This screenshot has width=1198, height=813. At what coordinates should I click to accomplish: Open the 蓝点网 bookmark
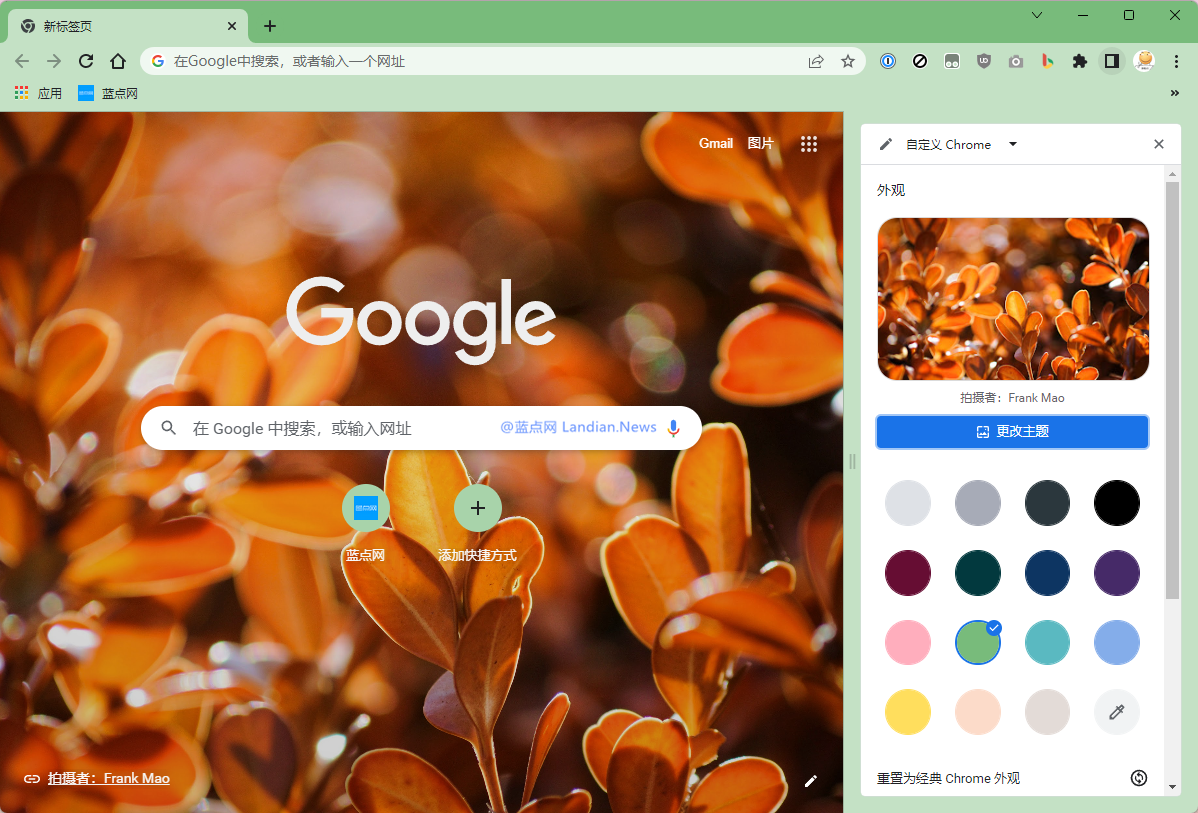click(x=108, y=93)
